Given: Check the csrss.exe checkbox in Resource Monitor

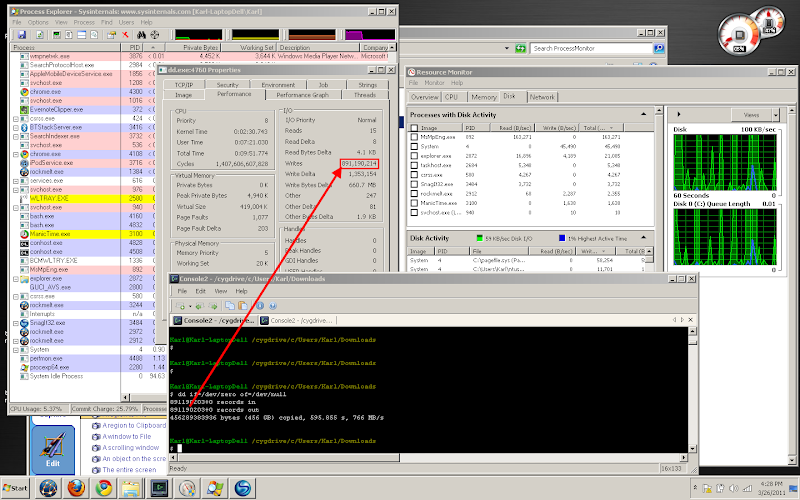Looking at the screenshot, I should click(414, 174).
